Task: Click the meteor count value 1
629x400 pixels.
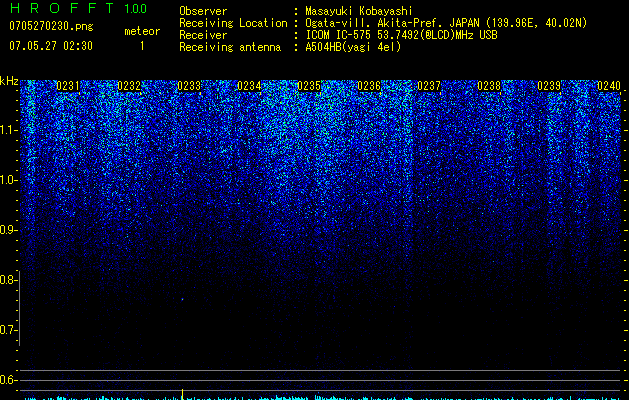Action: (x=142, y=46)
